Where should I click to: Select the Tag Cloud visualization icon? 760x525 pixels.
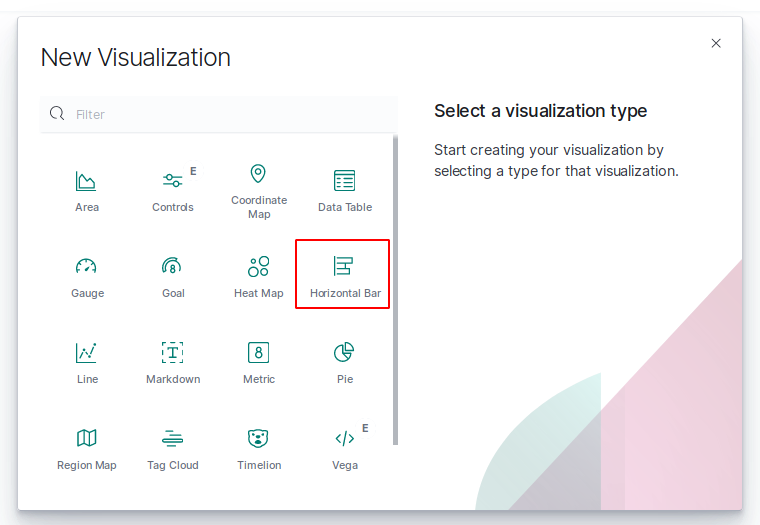pyautogui.click(x=173, y=438)
